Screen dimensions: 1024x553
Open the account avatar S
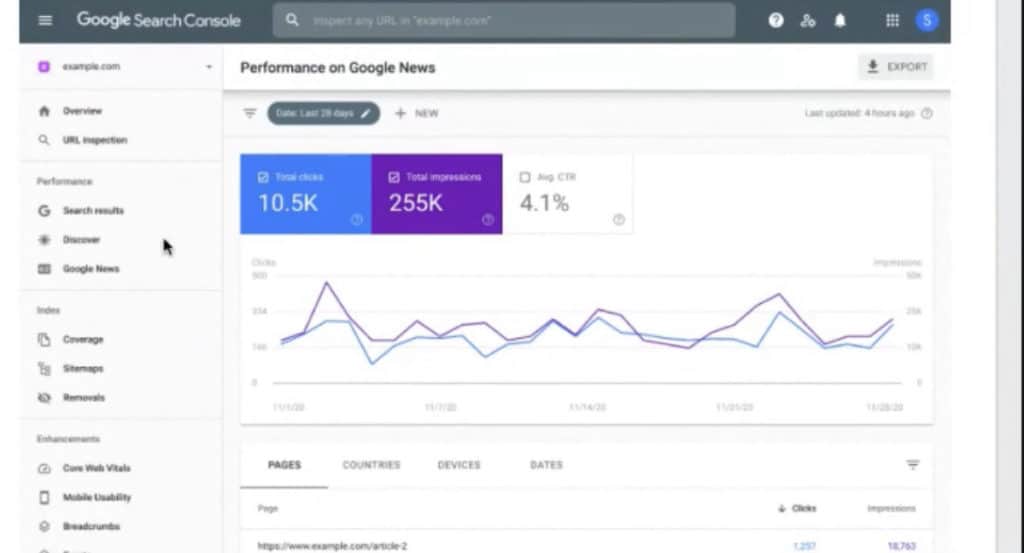tap(927, 21)
